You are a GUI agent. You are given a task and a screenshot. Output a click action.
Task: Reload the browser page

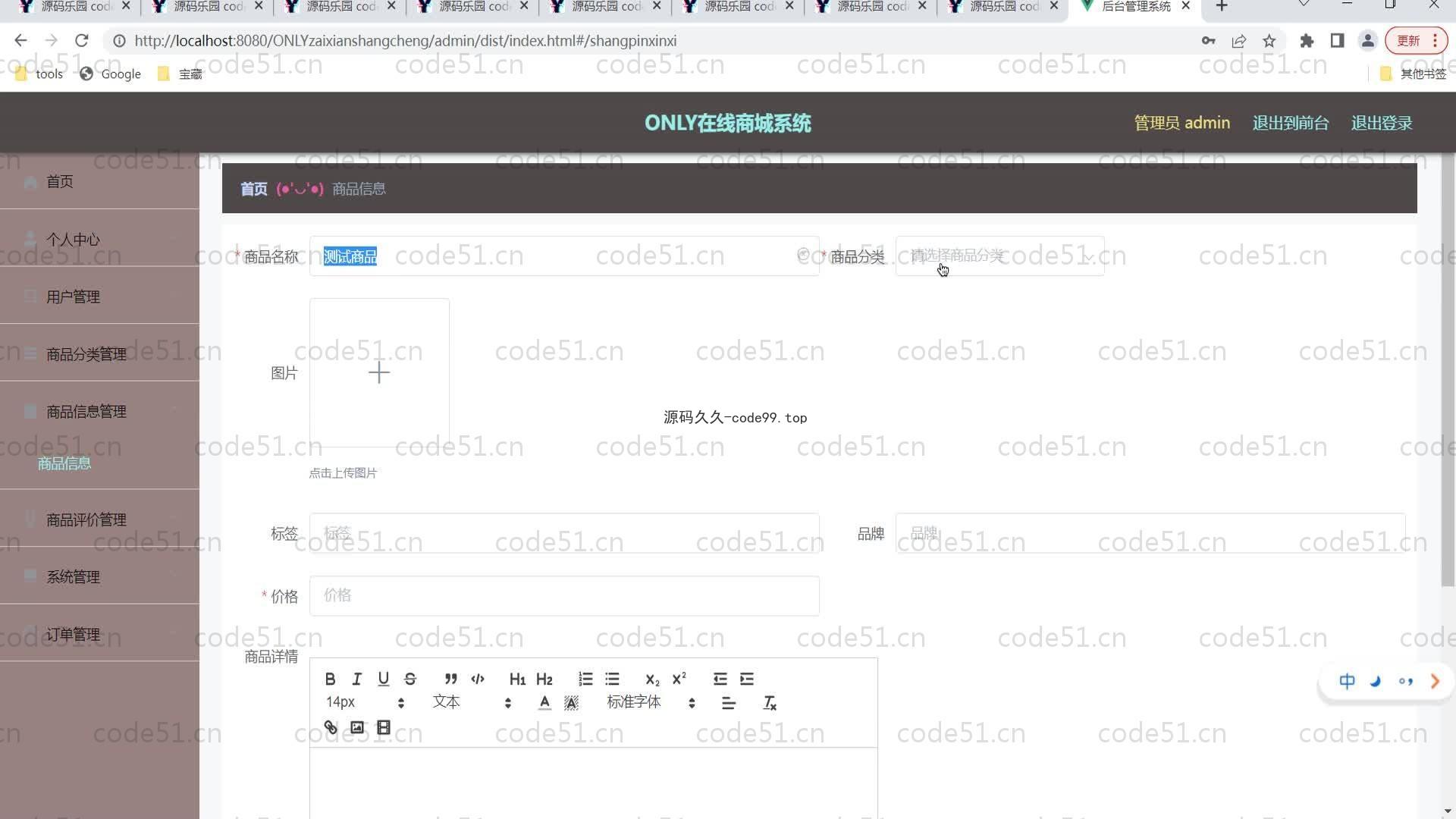point(82,40)
